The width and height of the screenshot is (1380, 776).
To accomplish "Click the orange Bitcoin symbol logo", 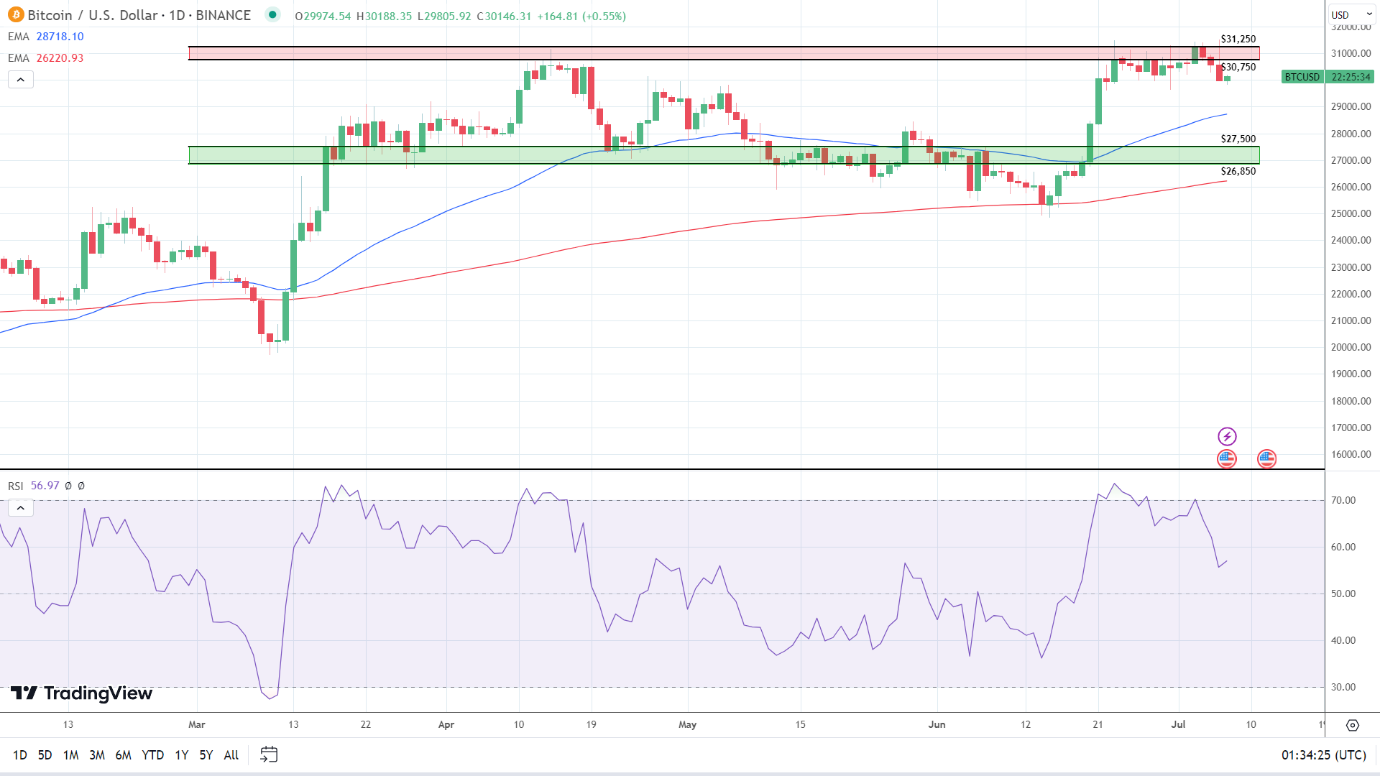I will pos(15,15).
